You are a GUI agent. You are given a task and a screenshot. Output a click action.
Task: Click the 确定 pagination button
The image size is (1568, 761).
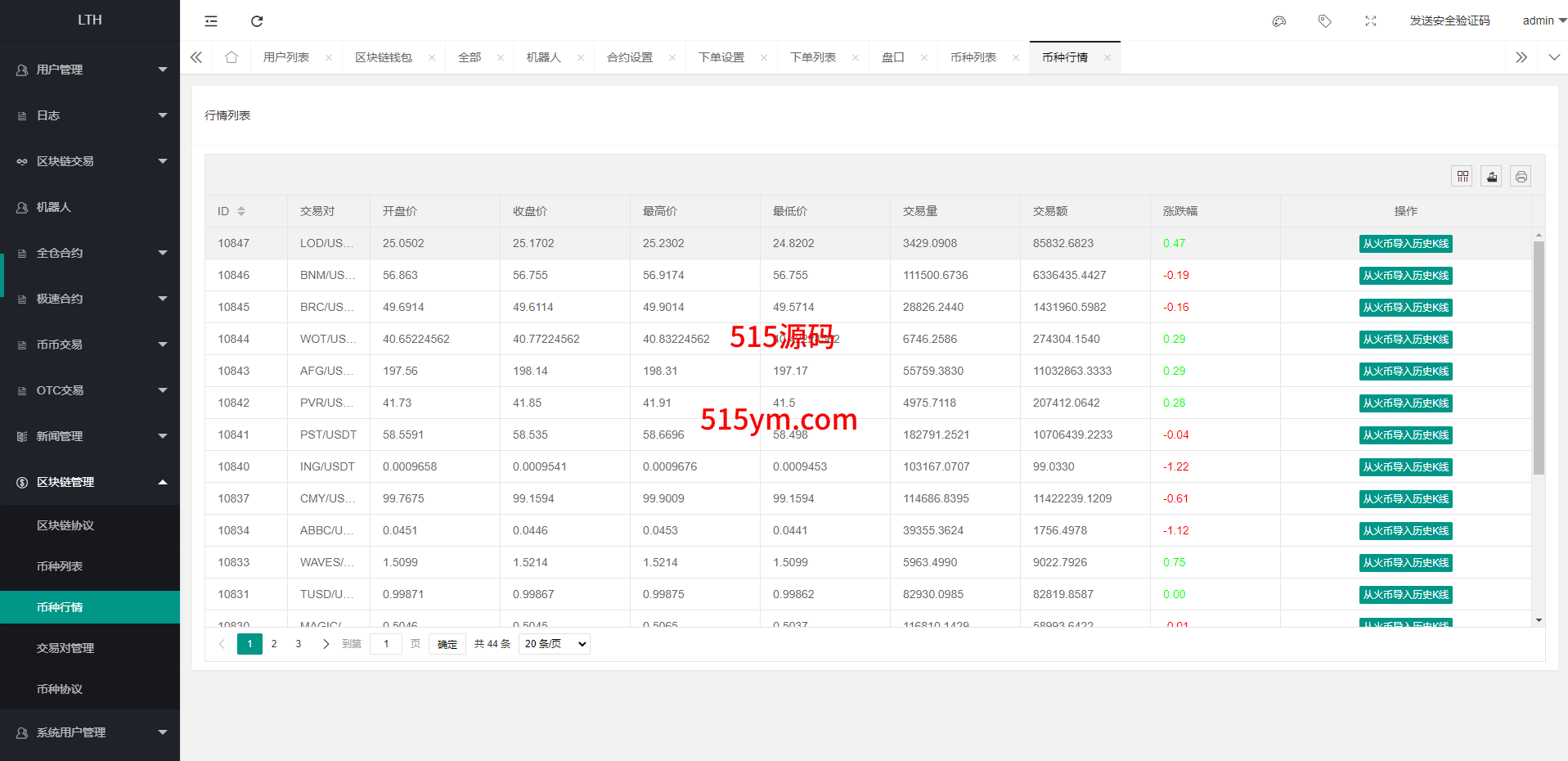click(447, 644)
